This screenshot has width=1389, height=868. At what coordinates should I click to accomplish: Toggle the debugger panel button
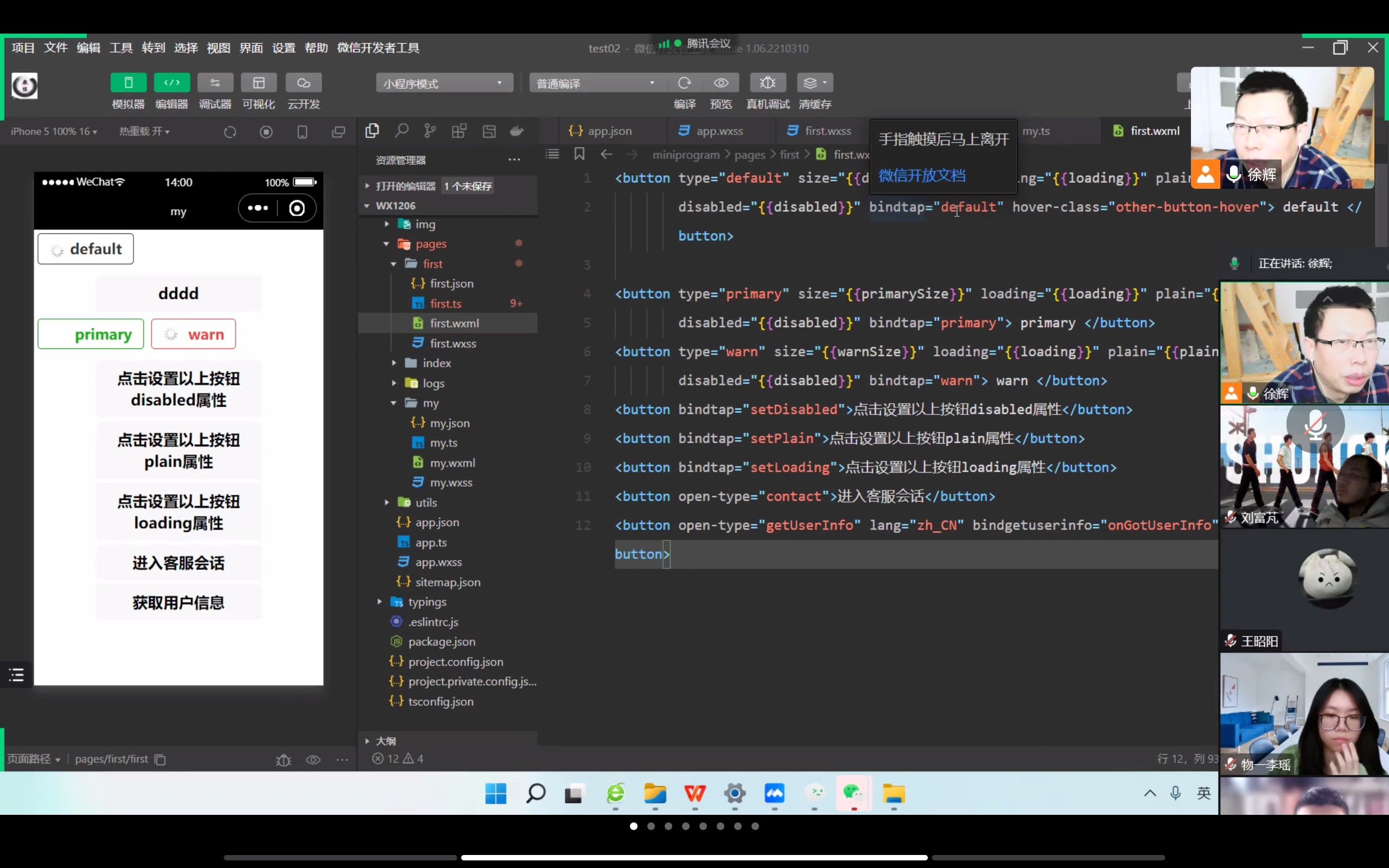point(215,83)
